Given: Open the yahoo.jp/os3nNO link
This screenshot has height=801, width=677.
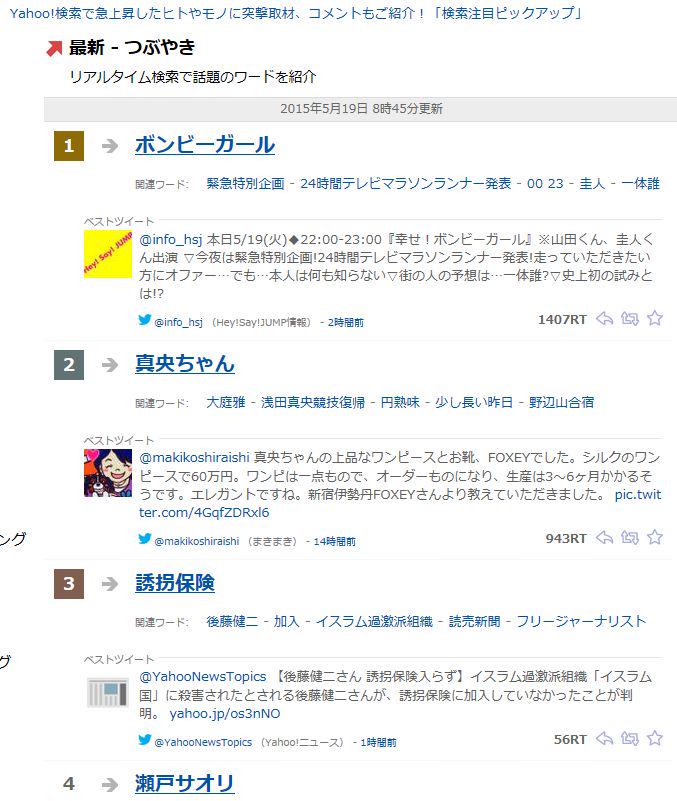Looking at the screenshot, I should click(225, 714).
